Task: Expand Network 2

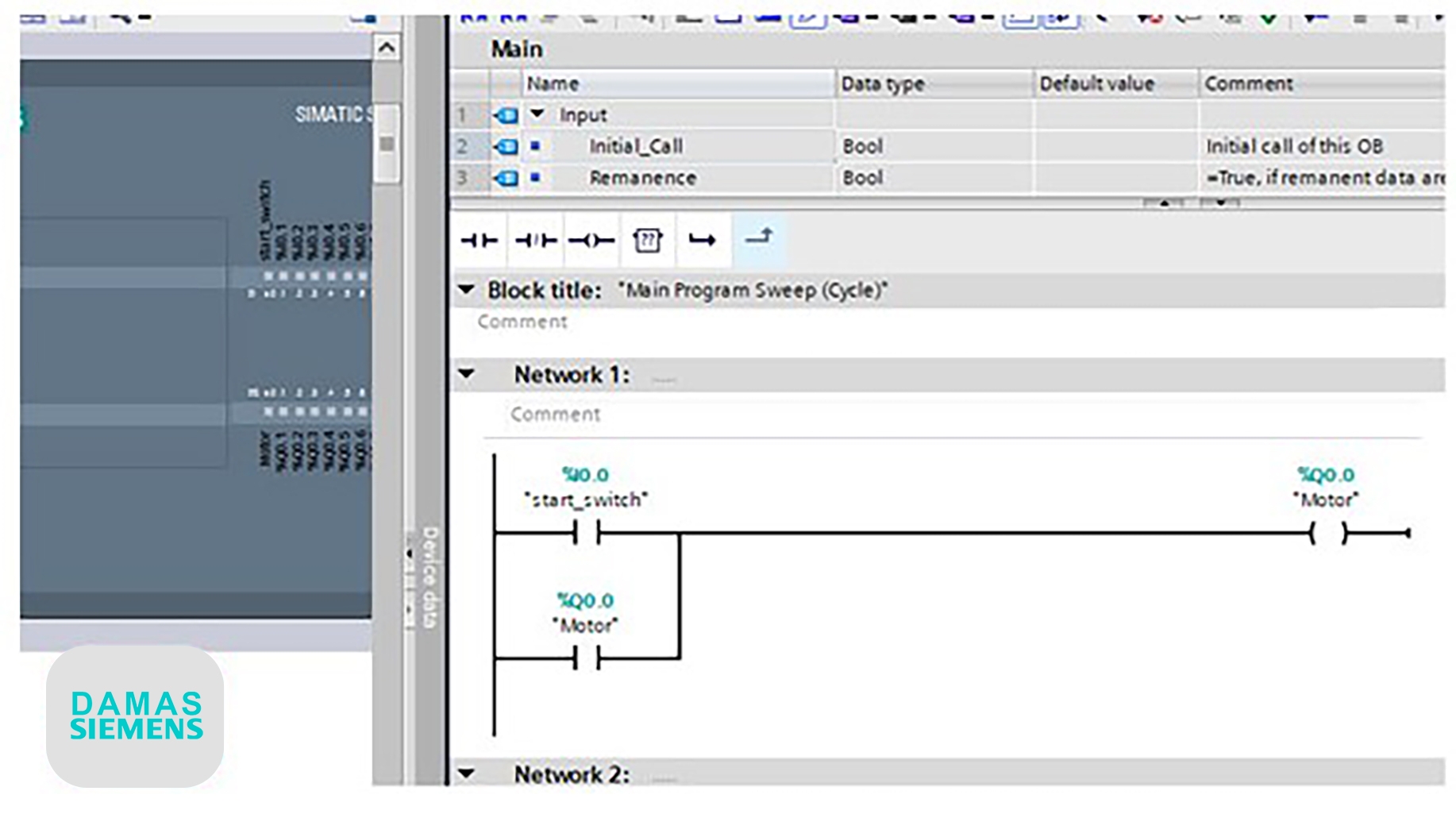Action: tap(467, 773)
